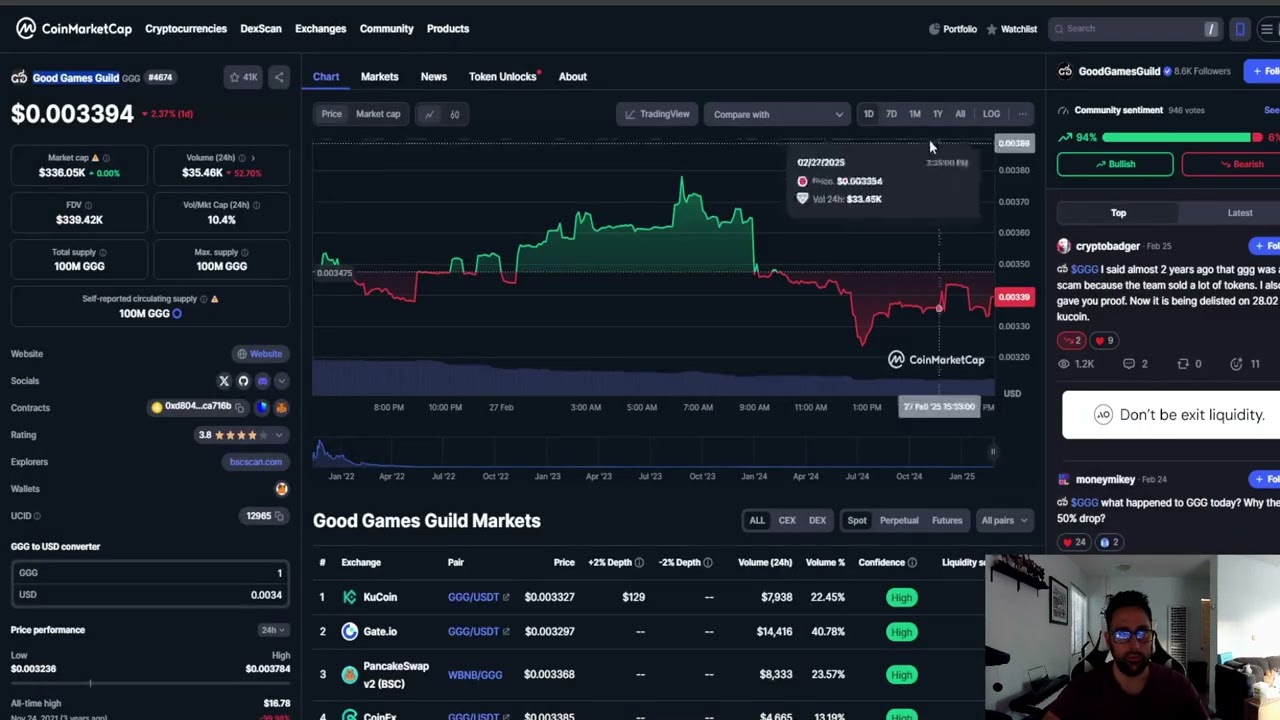
Task: Click the KuCoin exchange logo
Action: 349,597
